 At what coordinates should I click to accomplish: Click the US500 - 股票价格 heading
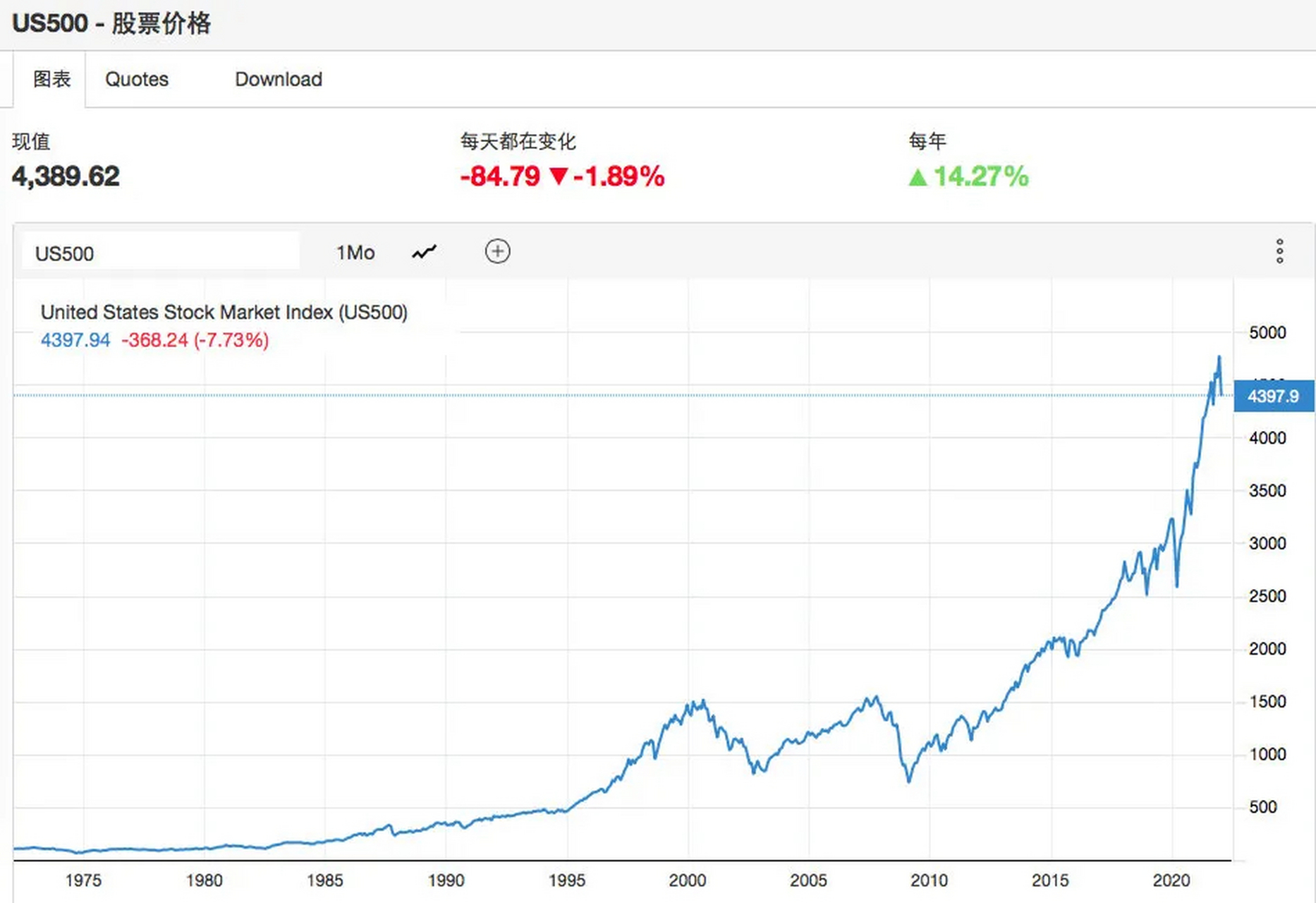(111, 23)
